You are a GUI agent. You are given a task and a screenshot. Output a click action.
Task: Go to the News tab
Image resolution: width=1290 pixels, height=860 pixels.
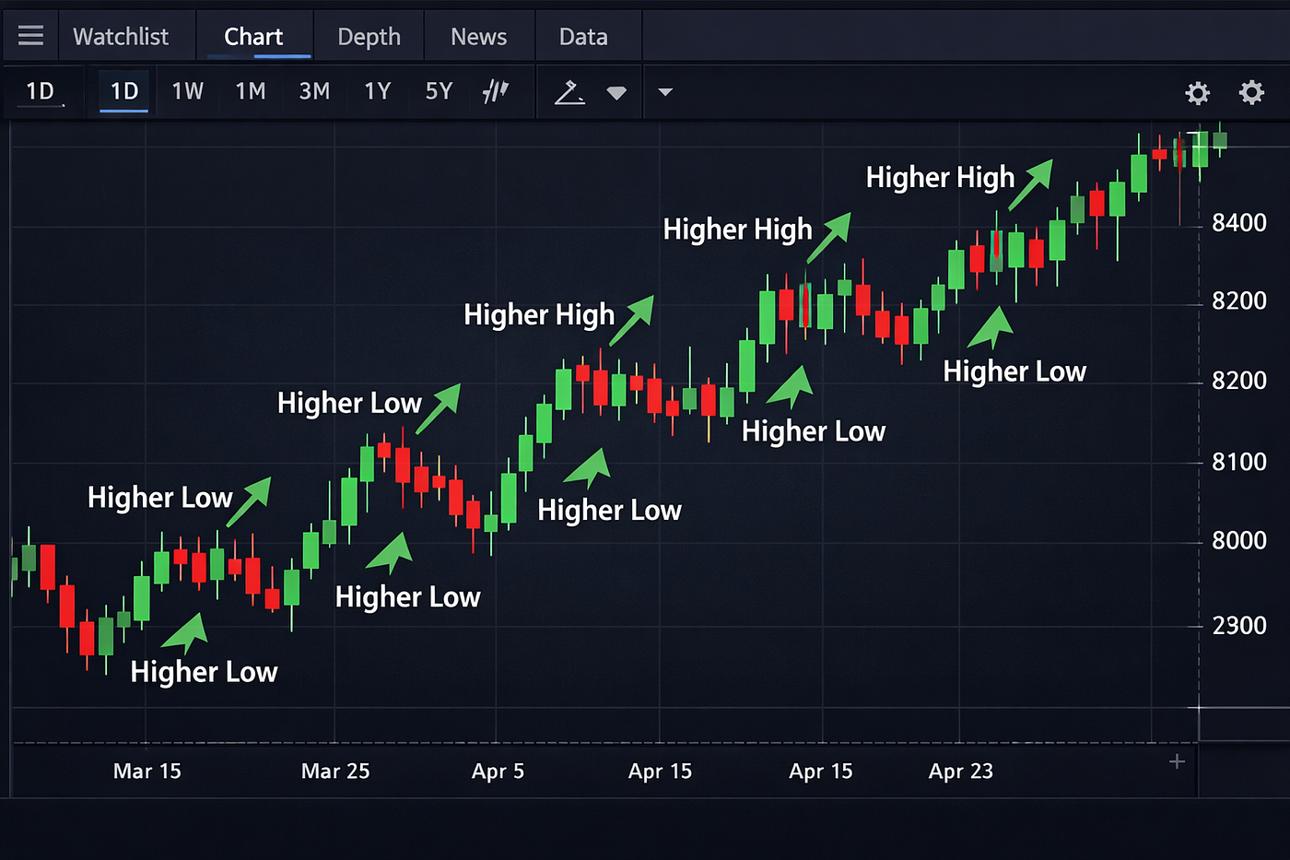(479, 37)
